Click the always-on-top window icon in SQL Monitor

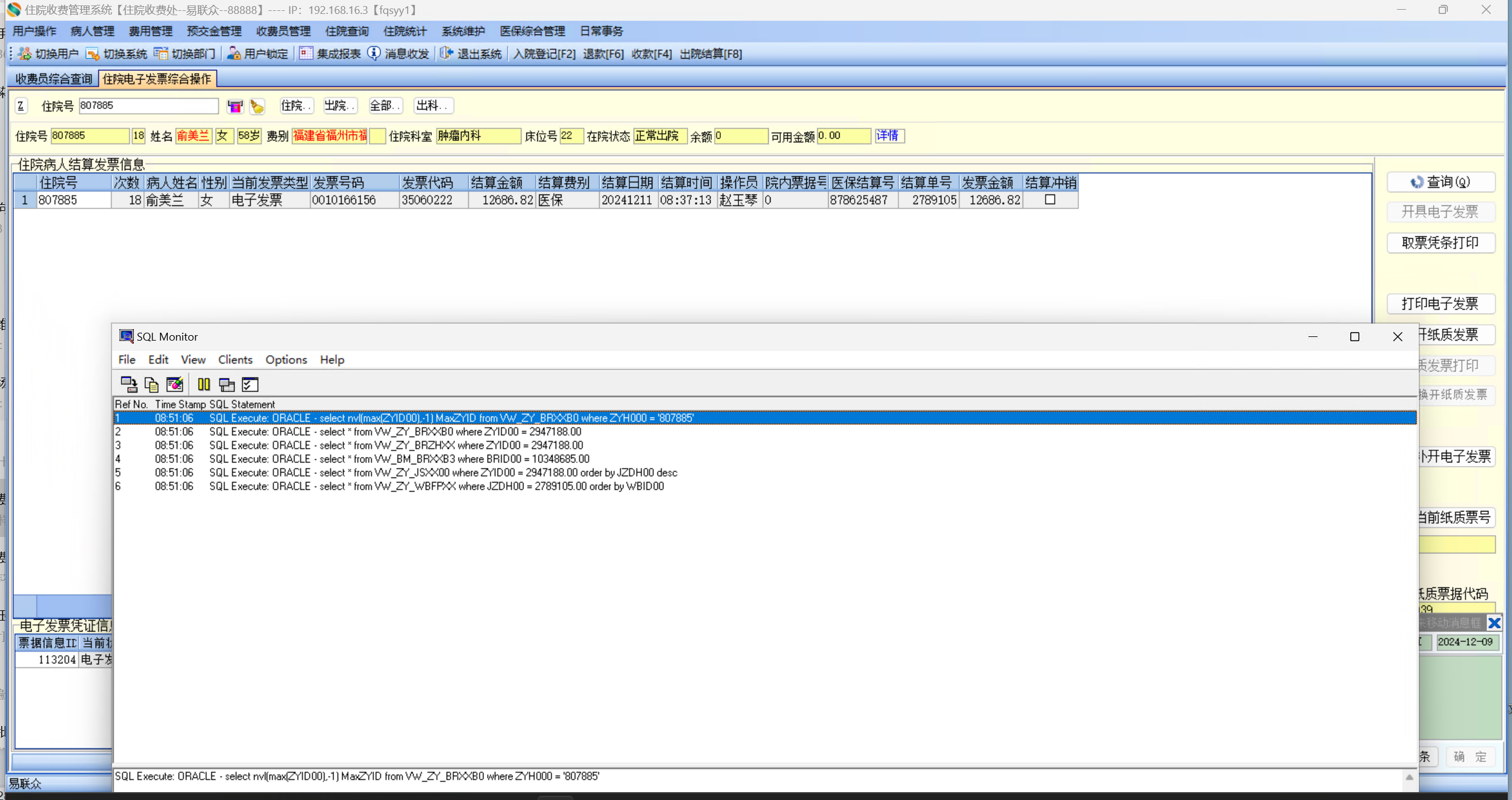tap(227, 384)
